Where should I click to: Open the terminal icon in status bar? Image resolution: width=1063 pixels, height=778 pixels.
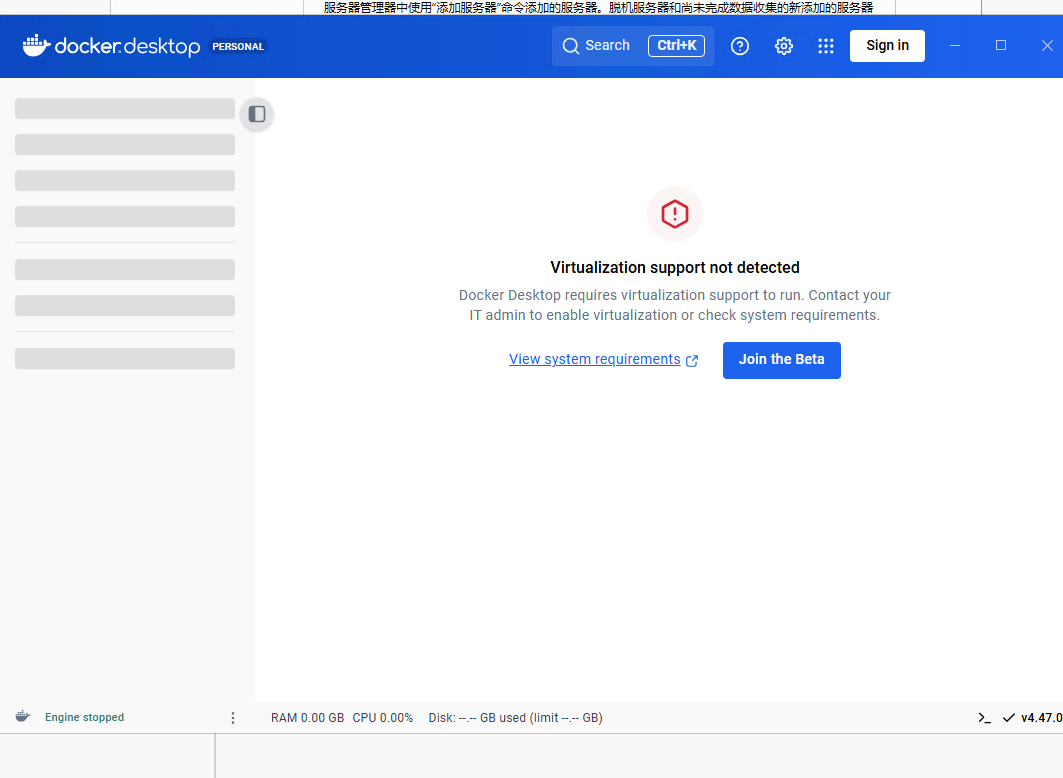pos(984,718)
